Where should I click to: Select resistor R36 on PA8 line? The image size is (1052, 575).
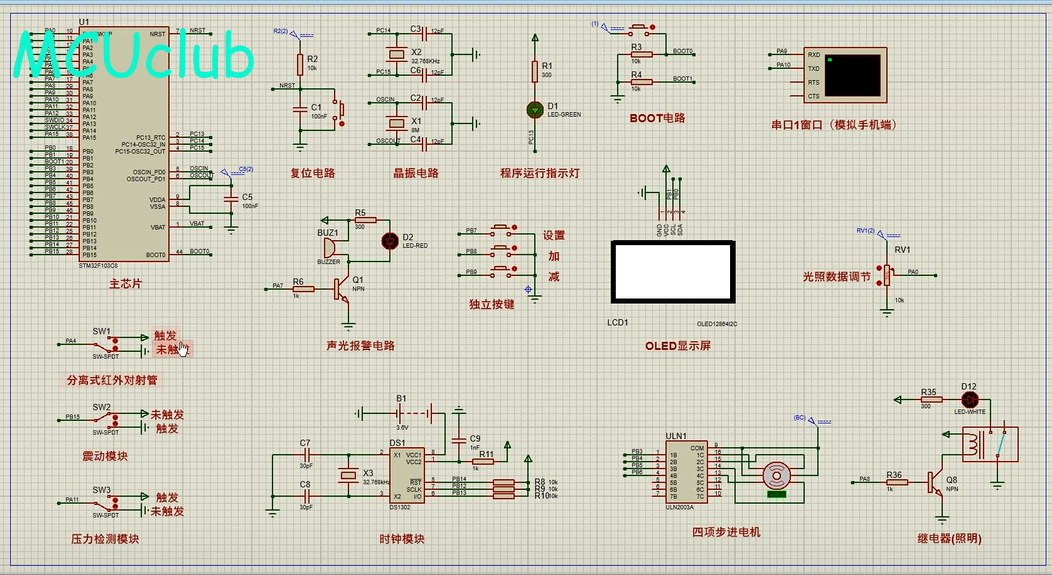[895, 482]
